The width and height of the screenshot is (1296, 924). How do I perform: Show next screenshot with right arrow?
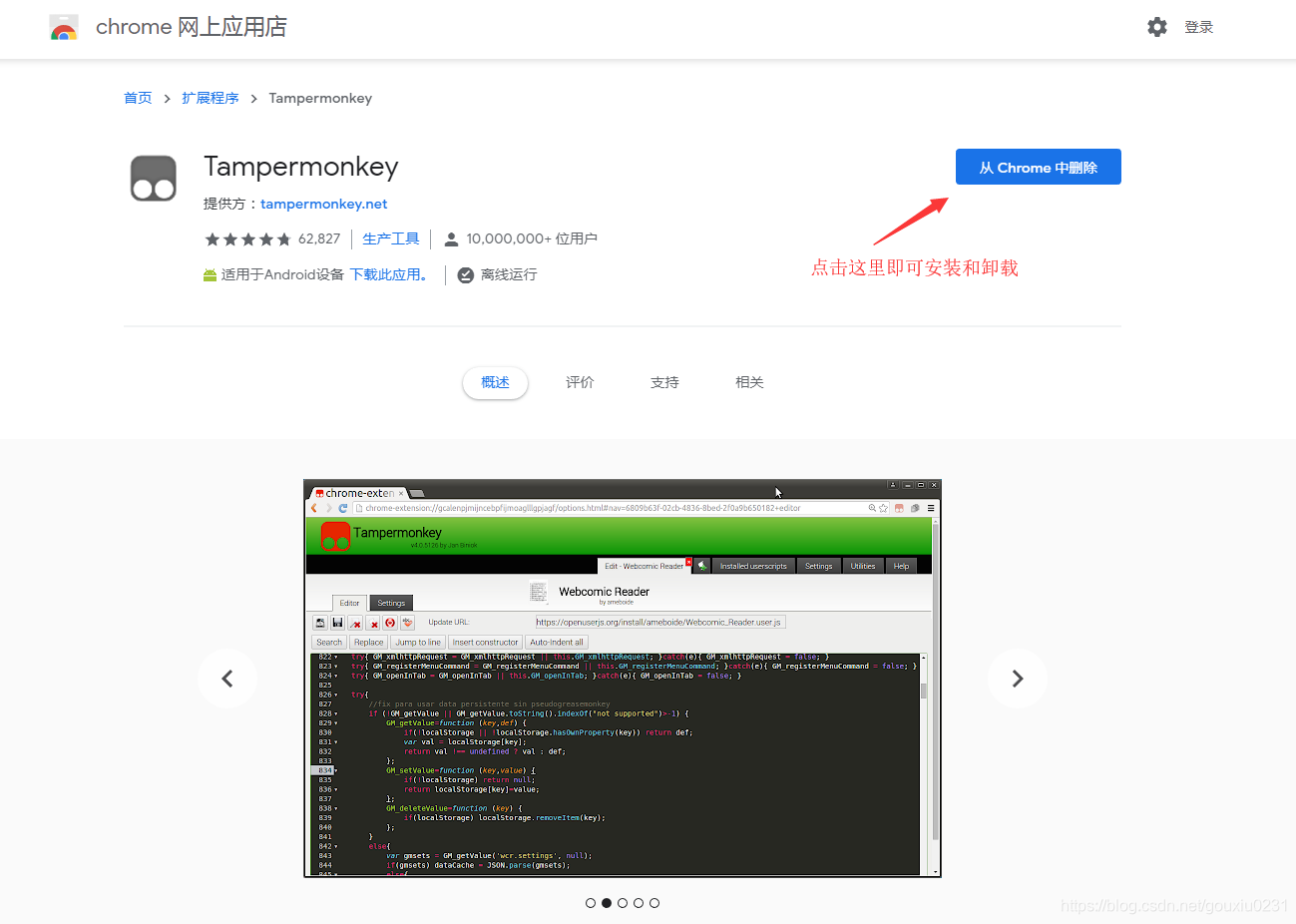(x=1018, y=679)
